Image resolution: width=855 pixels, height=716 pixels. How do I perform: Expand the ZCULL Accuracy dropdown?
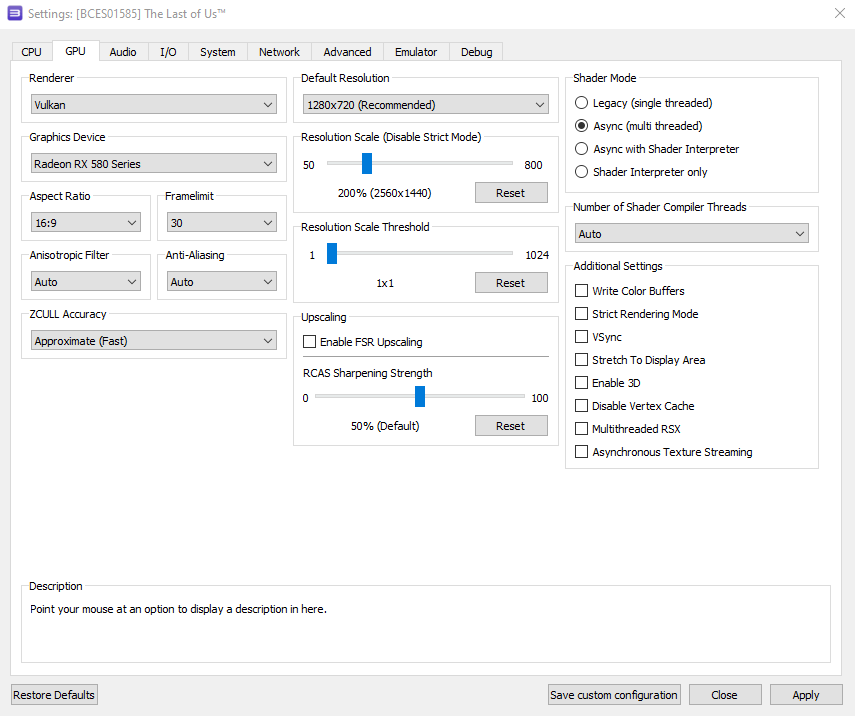pos(153,341)
